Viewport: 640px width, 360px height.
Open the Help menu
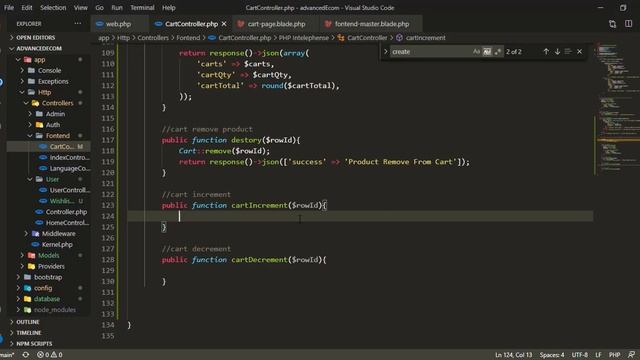[169, 8]
